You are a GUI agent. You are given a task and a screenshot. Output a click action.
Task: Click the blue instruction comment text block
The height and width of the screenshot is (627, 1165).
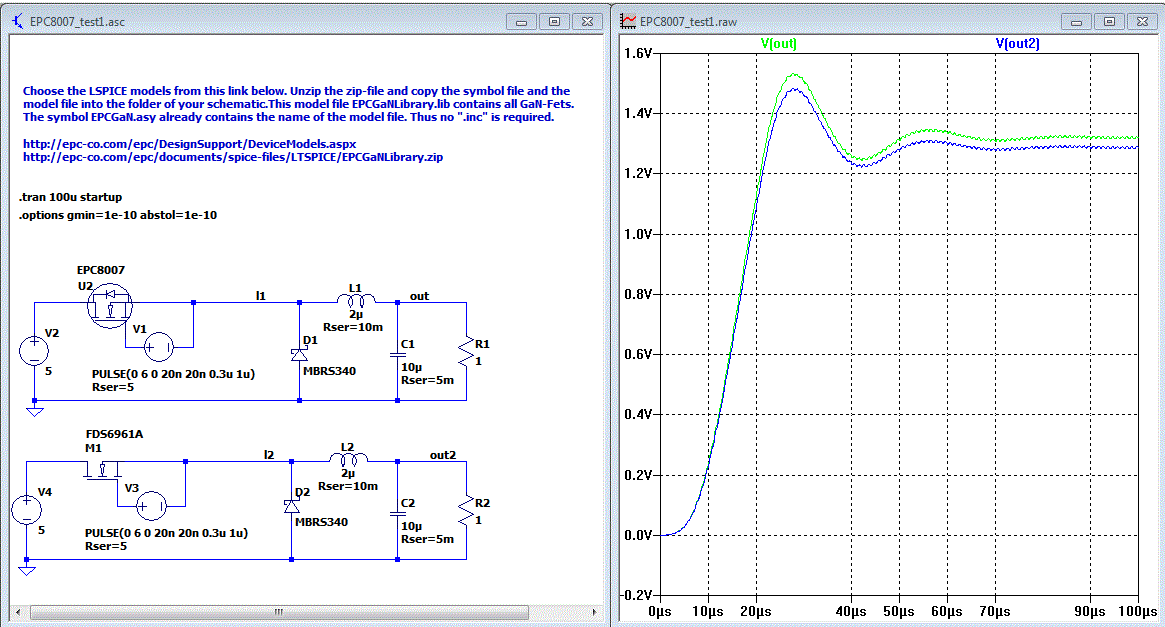click(x=299, y=104)
